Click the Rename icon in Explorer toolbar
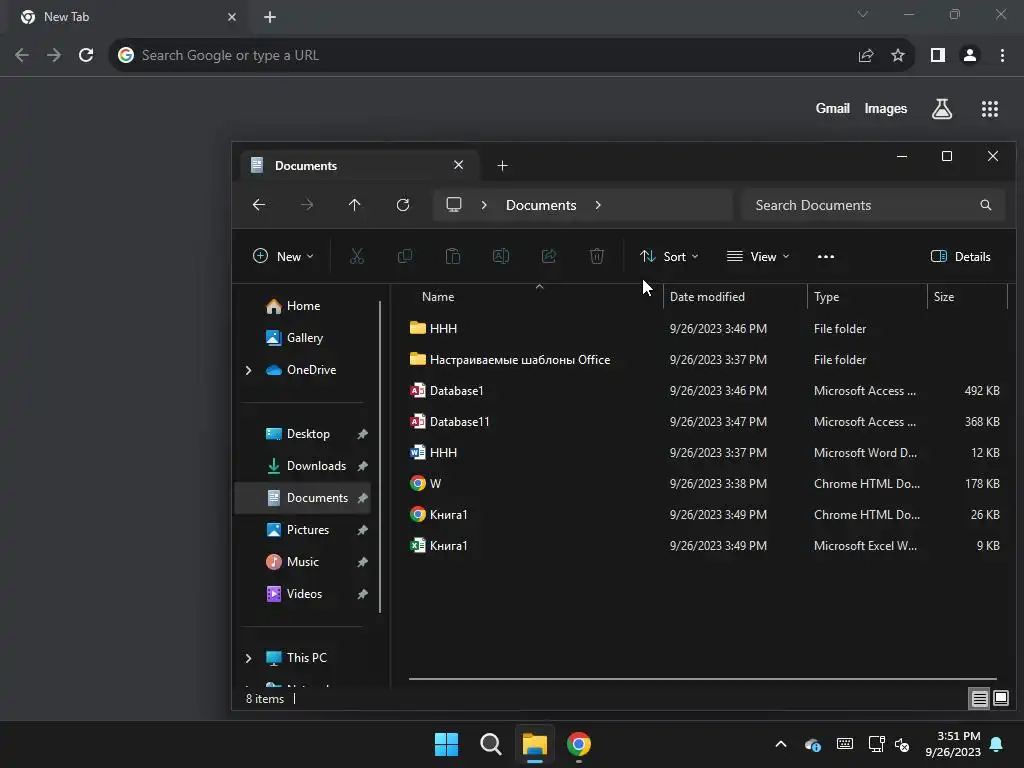The image size is (1024, 768). click(501, 256)
